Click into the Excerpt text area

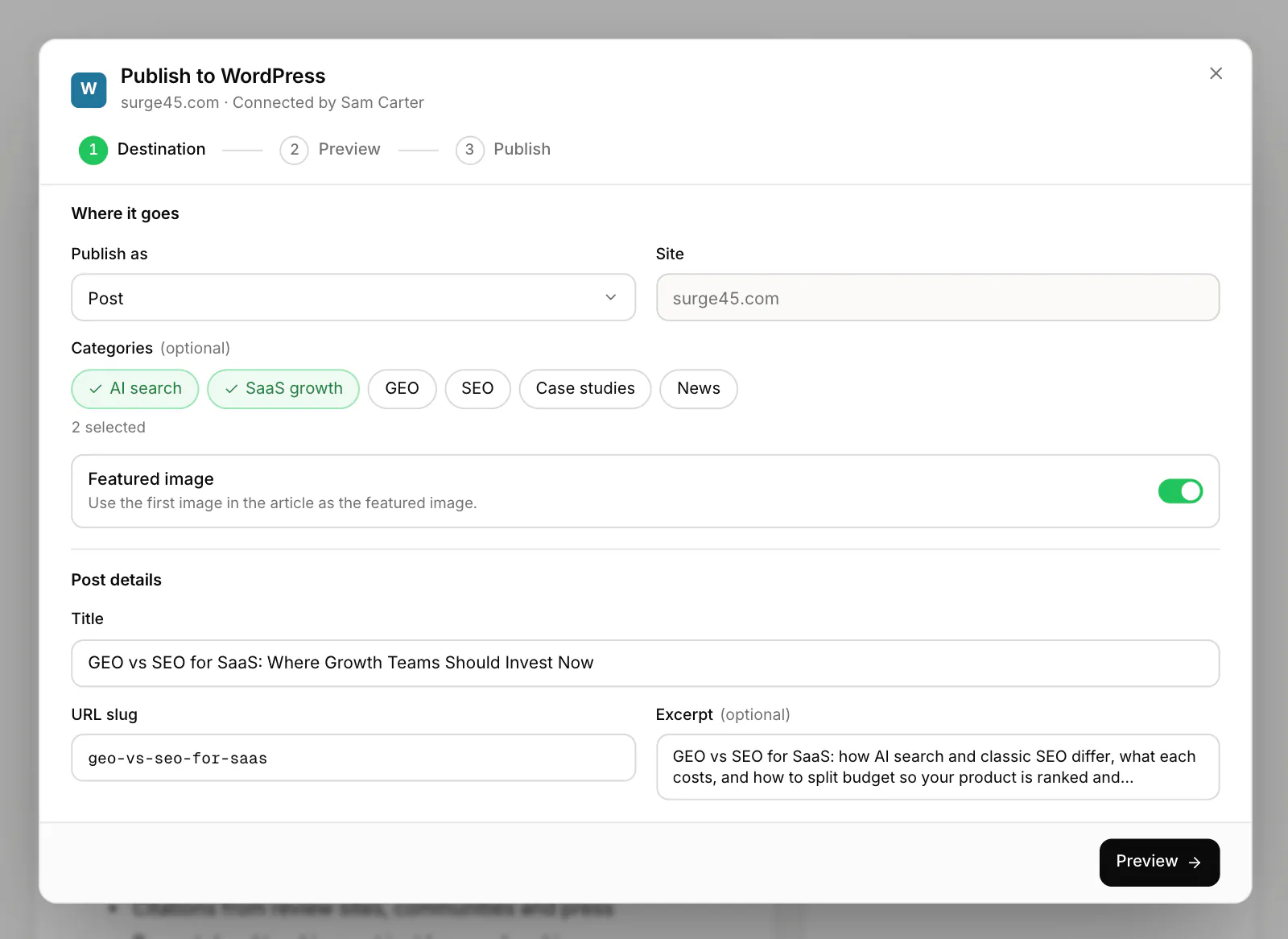coord(938,767)
